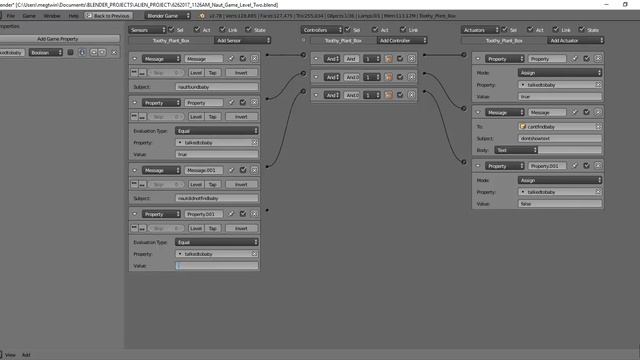This screenshot has width=640, height=360.
Task: Toggle Sensors Sel checkbox
Action: point(171,29)
